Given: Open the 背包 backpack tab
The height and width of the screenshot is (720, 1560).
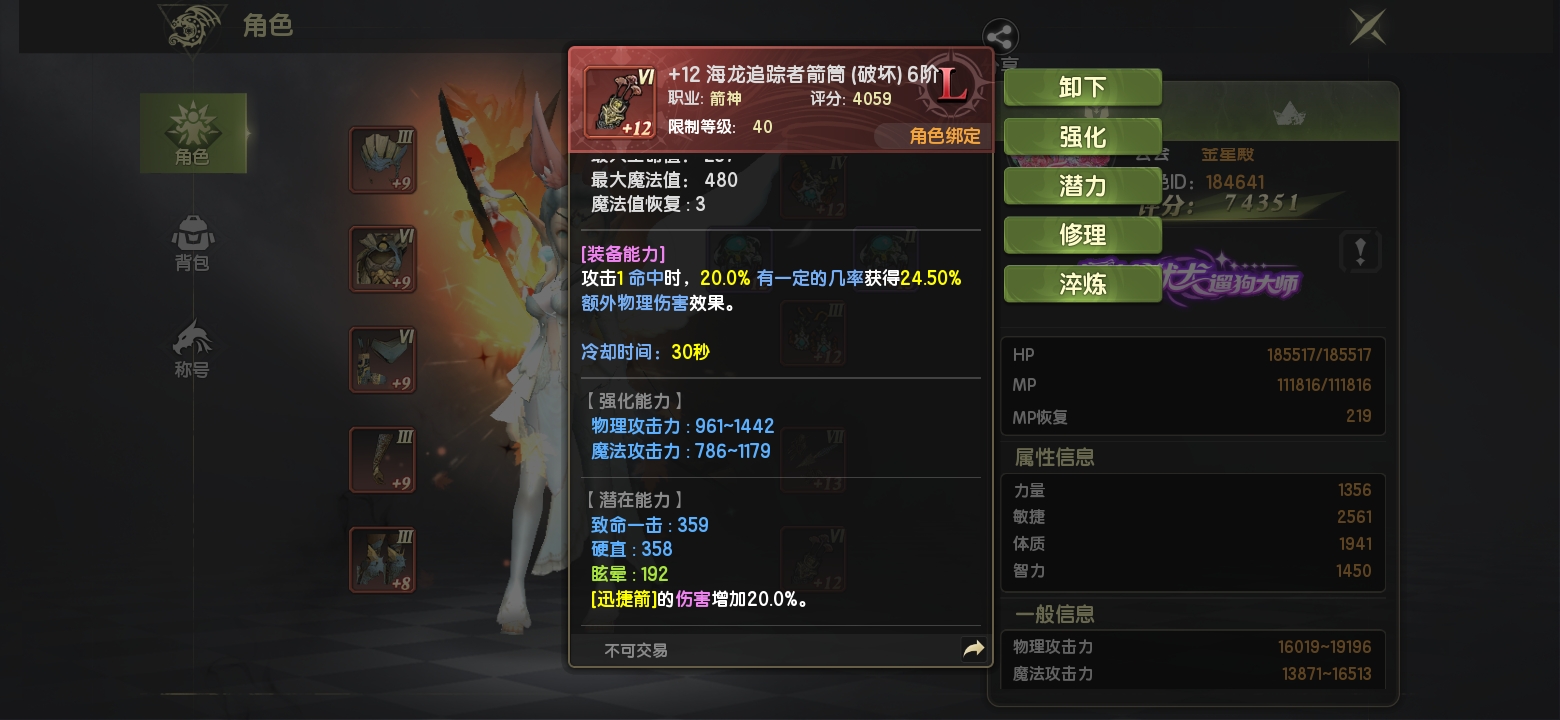Looking at the screenshot, I should 192,244.
